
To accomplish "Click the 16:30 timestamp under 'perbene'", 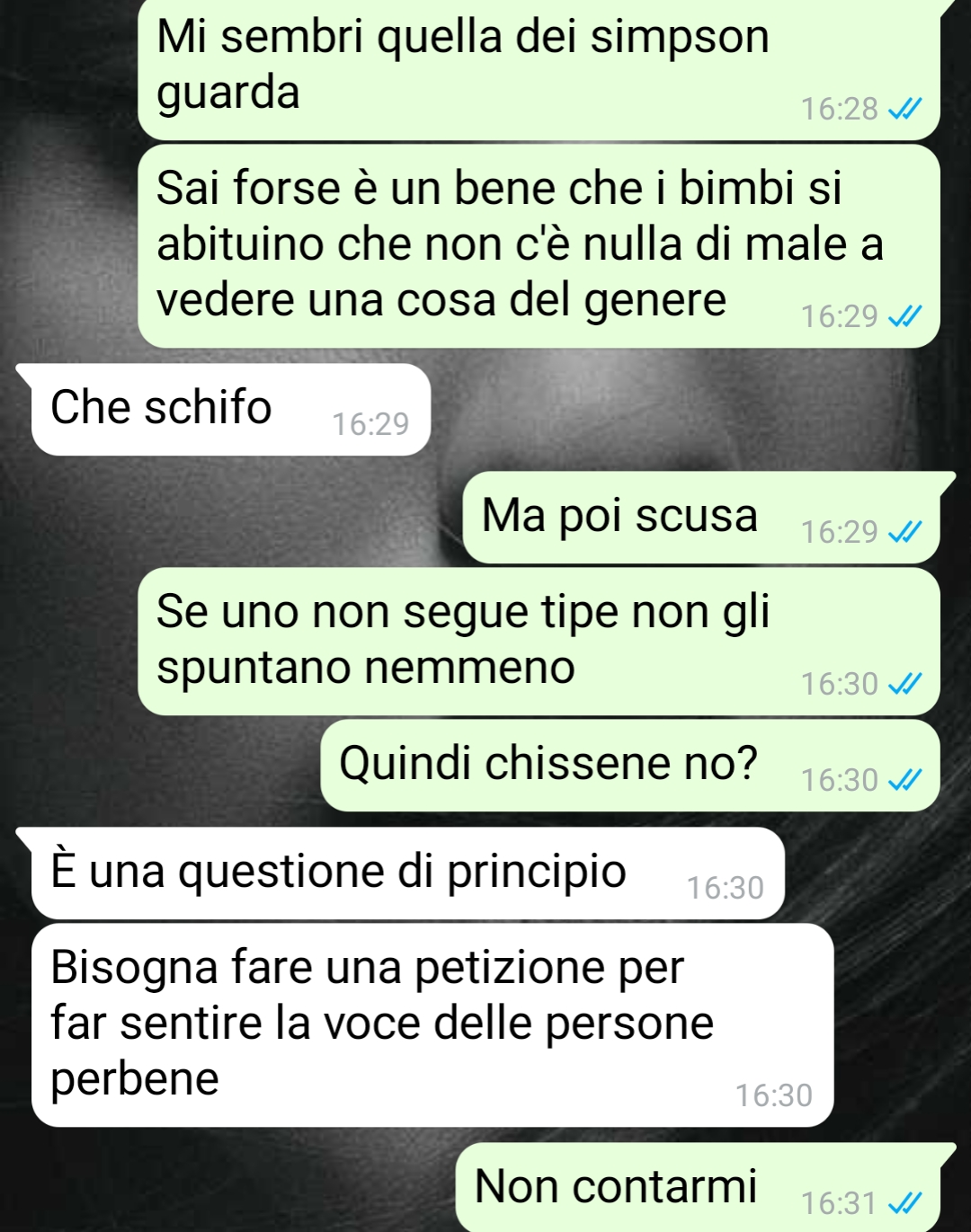I will pyautogui.click(x=773, y=1095).
